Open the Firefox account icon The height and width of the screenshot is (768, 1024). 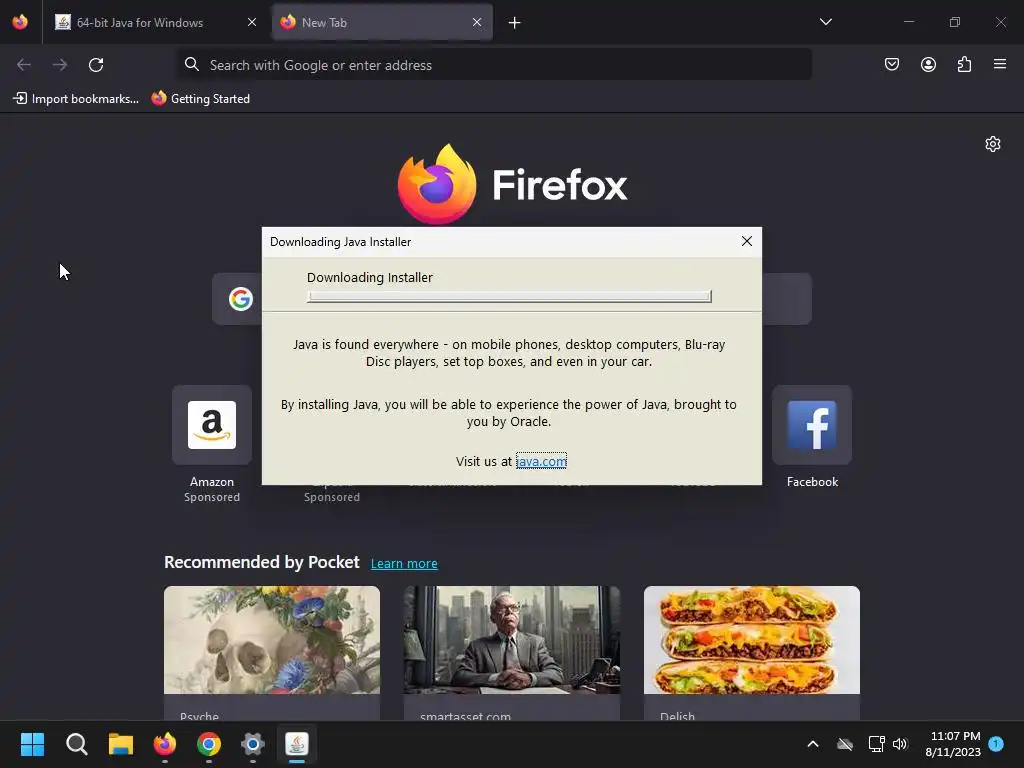pyautogui.click(x=928, y=64)
